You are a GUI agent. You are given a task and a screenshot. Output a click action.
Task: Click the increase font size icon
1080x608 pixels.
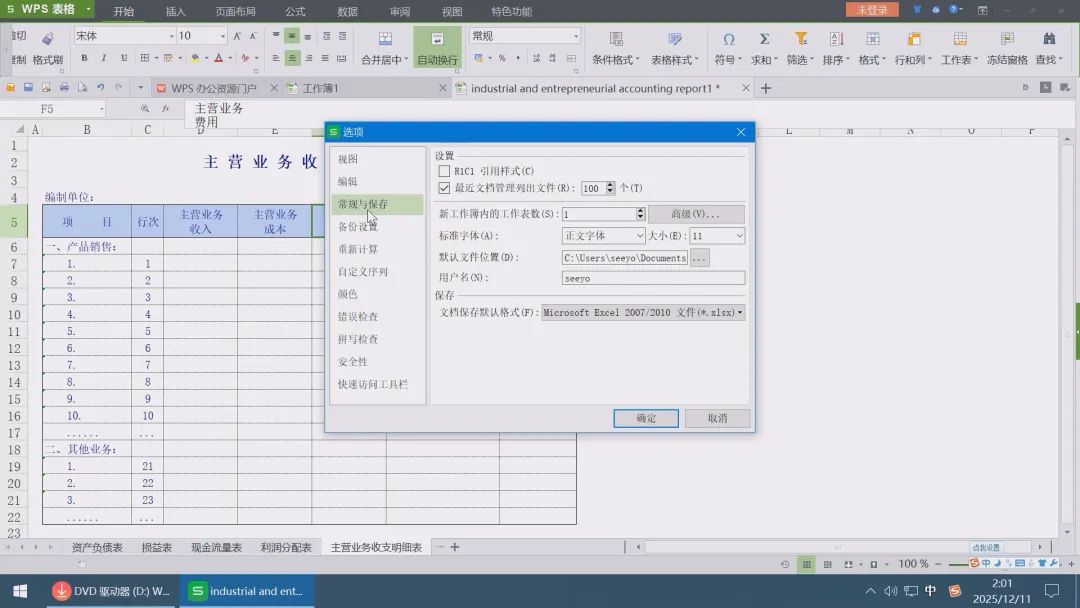[237, 36]
